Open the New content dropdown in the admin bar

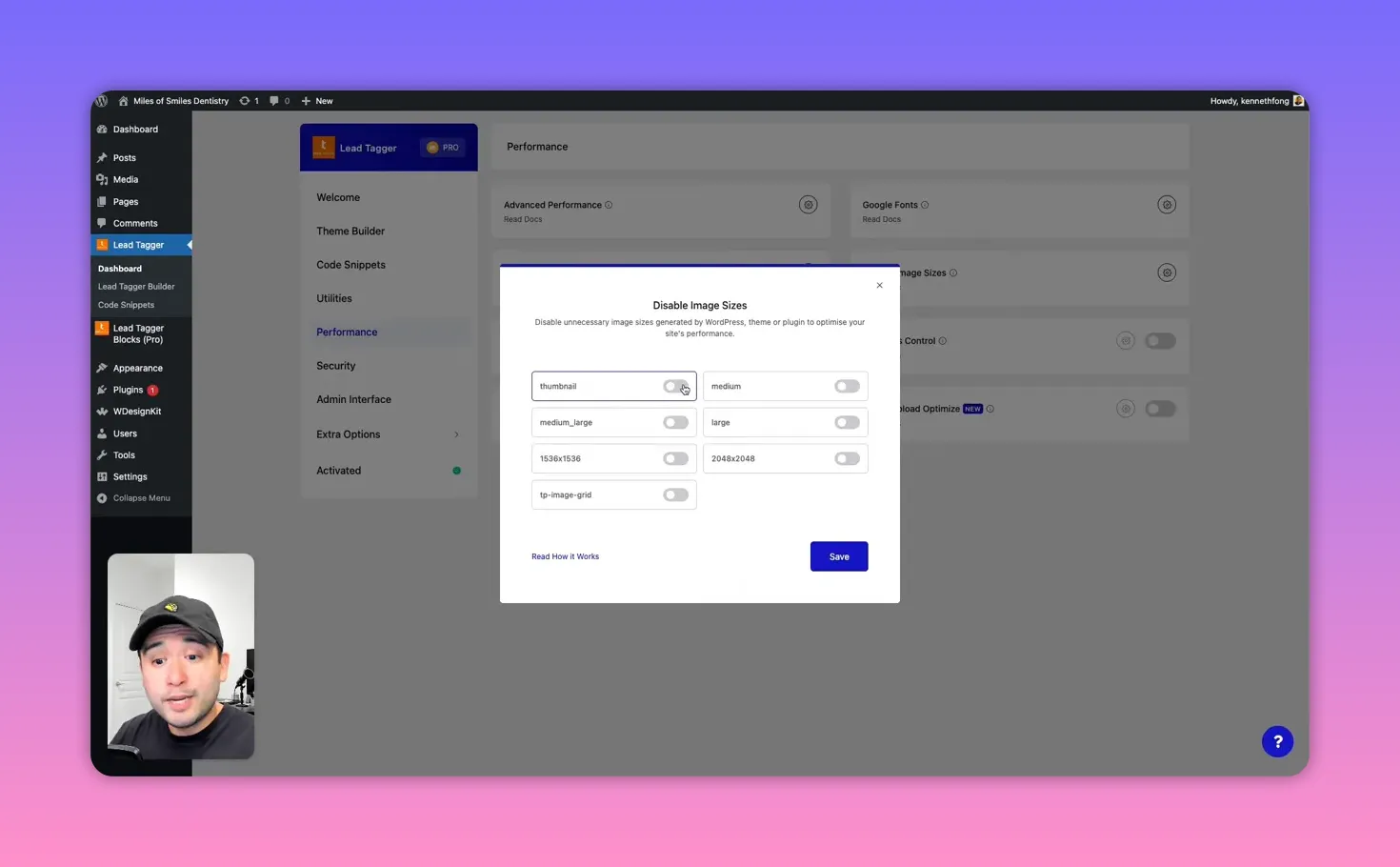point(316,101)
